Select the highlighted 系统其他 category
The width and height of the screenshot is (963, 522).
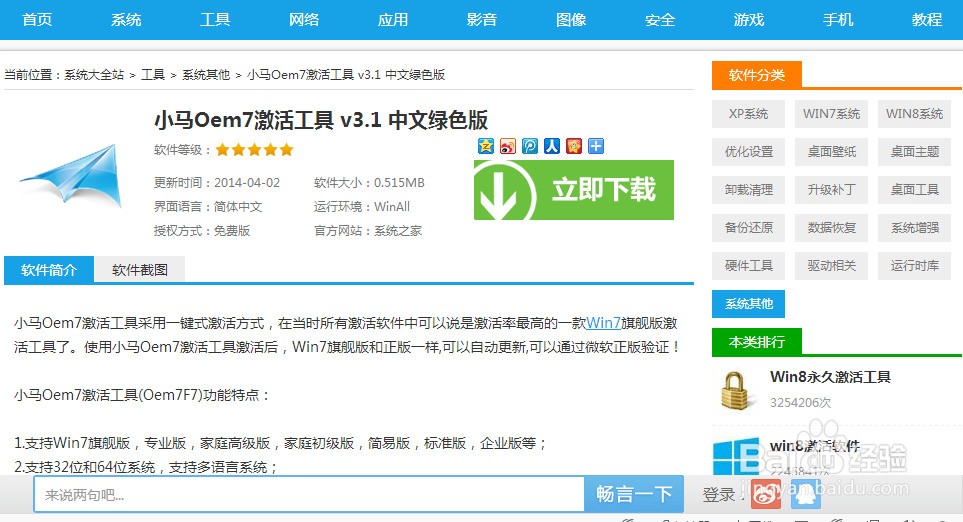[x=749, y=304]
